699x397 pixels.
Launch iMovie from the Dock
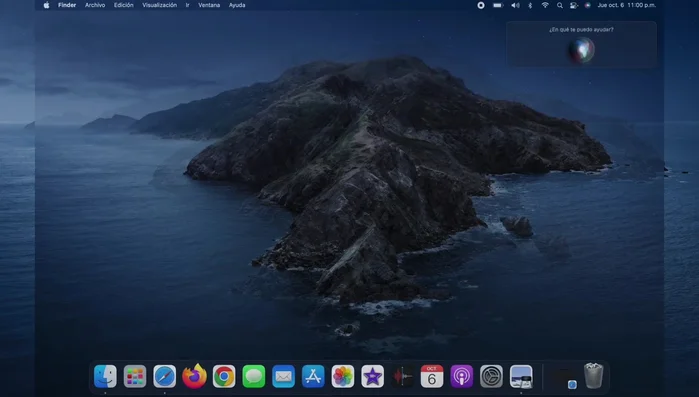click(x=373, y=377)
